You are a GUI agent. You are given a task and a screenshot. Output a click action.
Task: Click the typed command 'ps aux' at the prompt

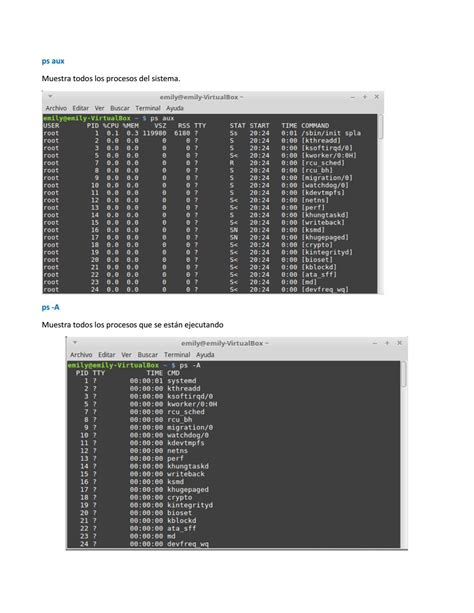tap(162, 118)
